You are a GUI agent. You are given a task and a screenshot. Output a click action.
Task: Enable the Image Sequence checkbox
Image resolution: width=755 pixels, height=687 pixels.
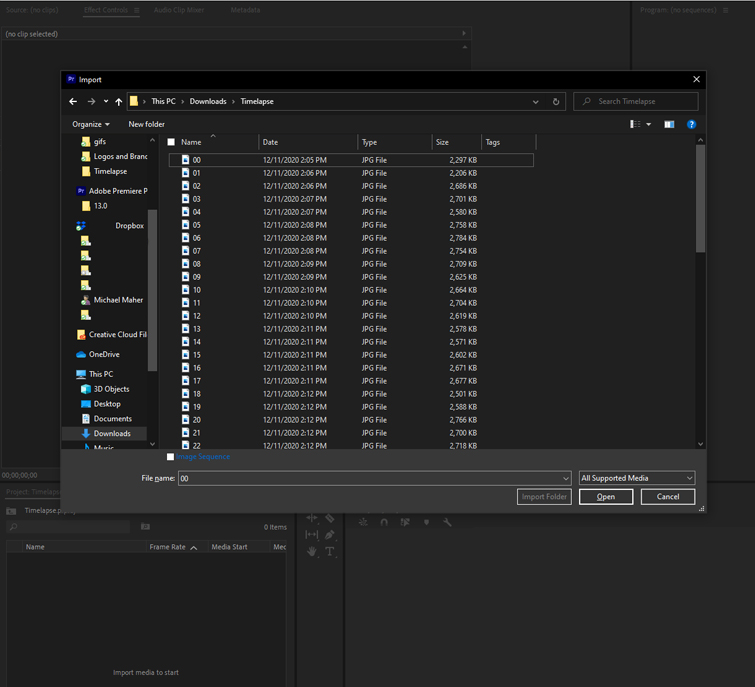tap(170, 457)
